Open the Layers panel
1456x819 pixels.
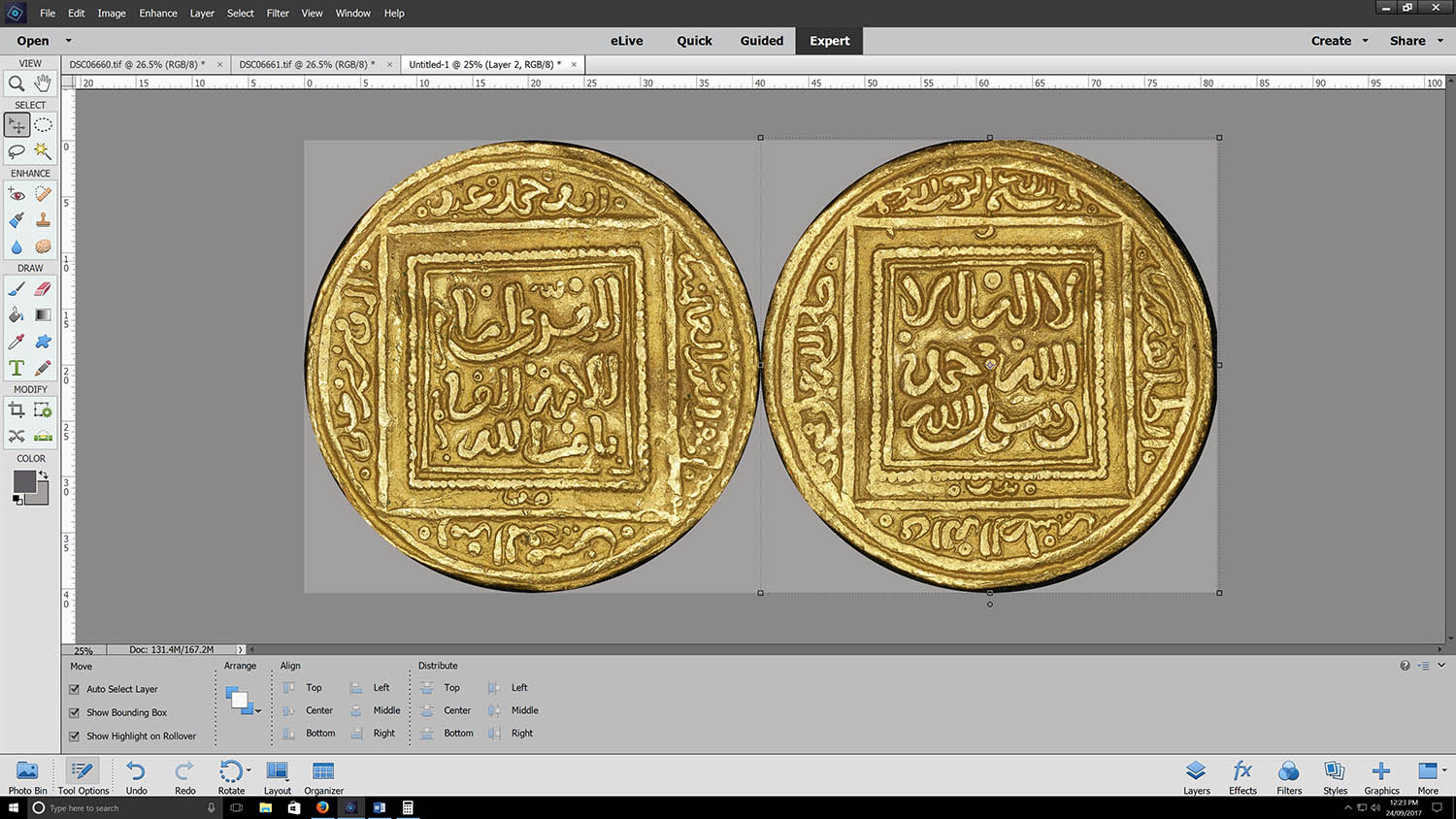(x=1196, y=776)
